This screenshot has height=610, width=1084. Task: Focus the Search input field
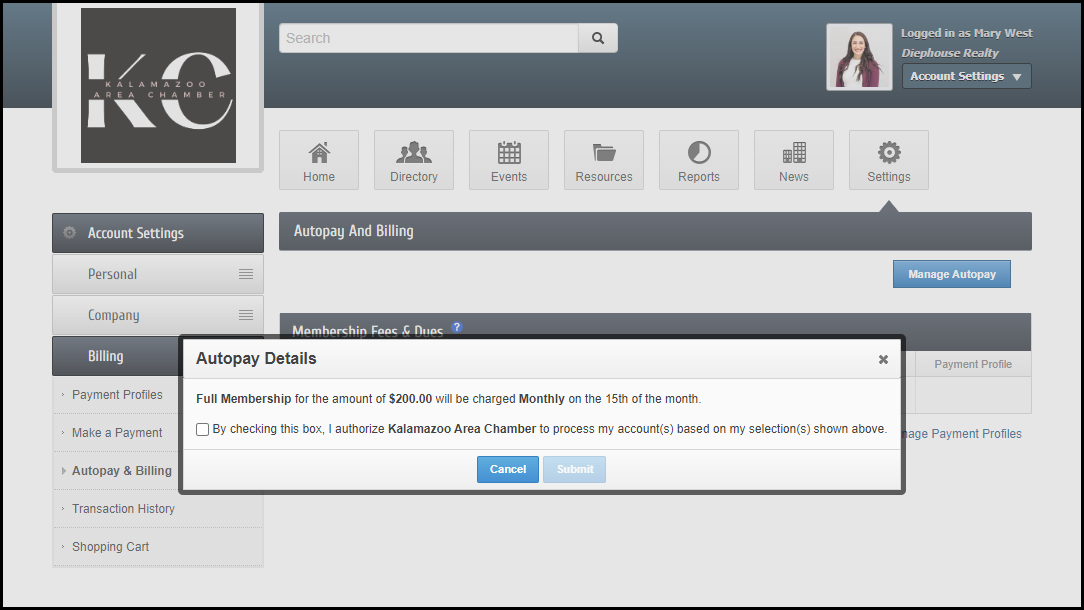point(429,38)
